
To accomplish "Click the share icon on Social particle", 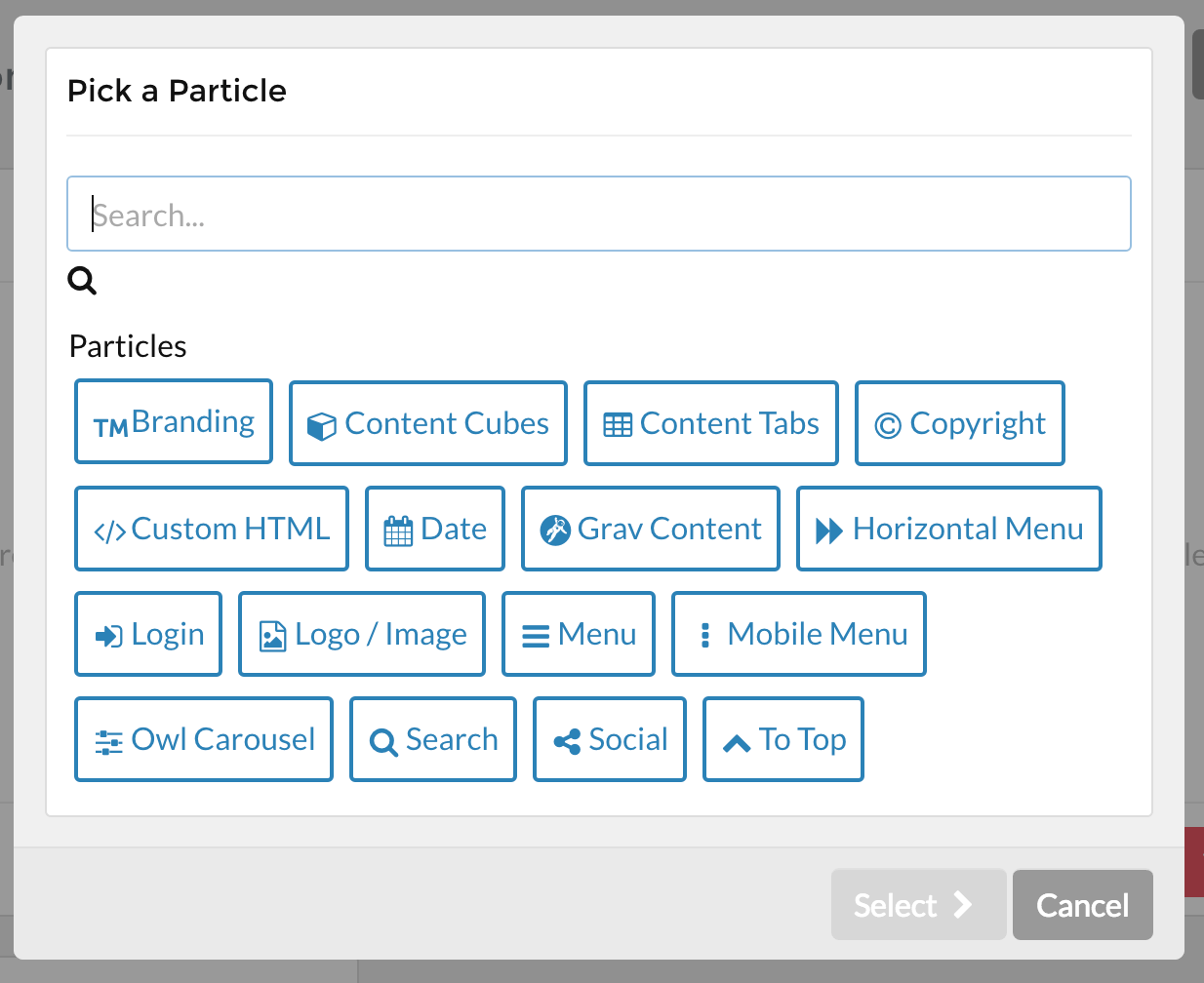I will click(567, 741).
